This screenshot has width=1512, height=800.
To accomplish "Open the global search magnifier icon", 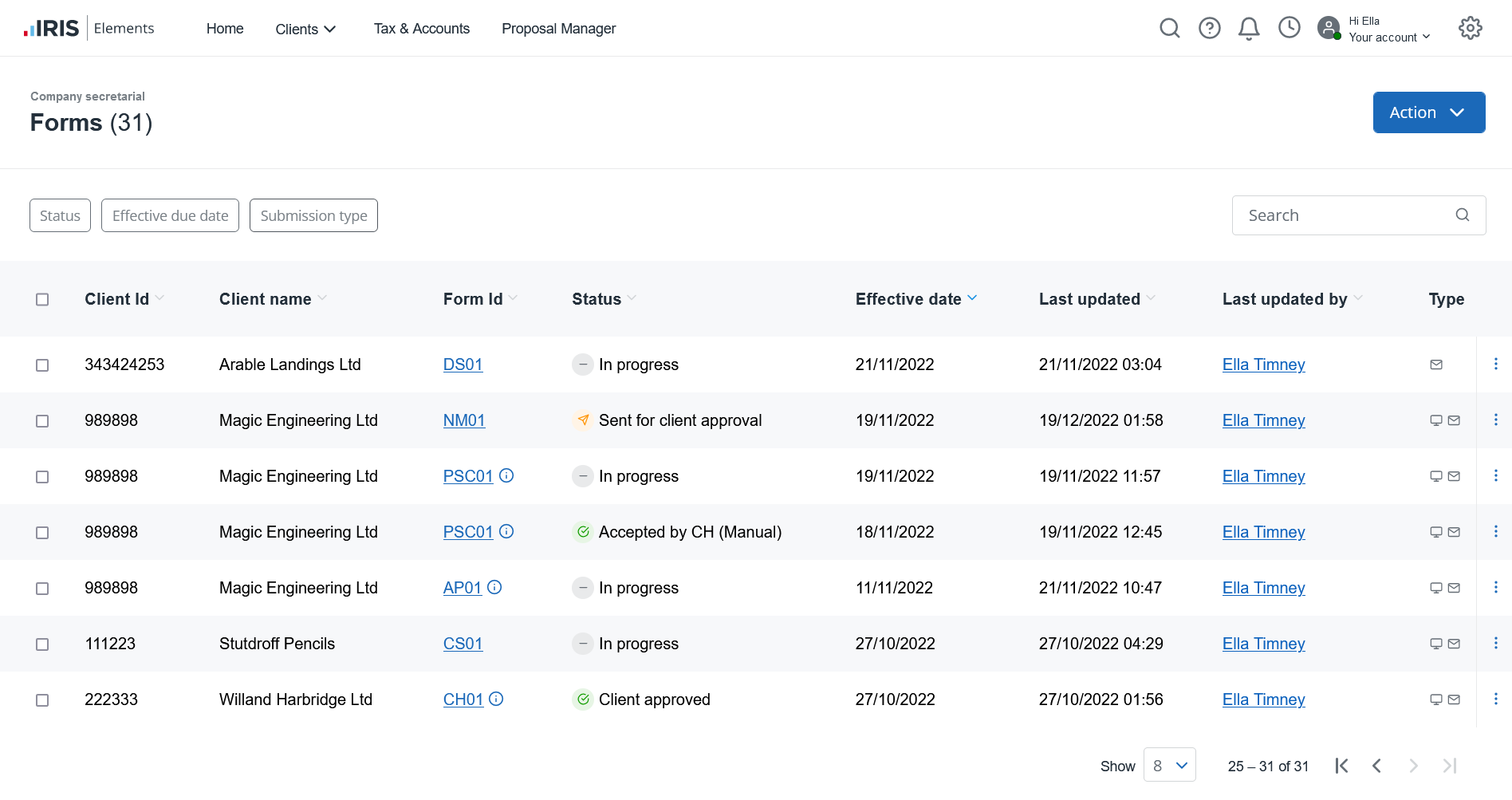I will (x=1169, y=29).
